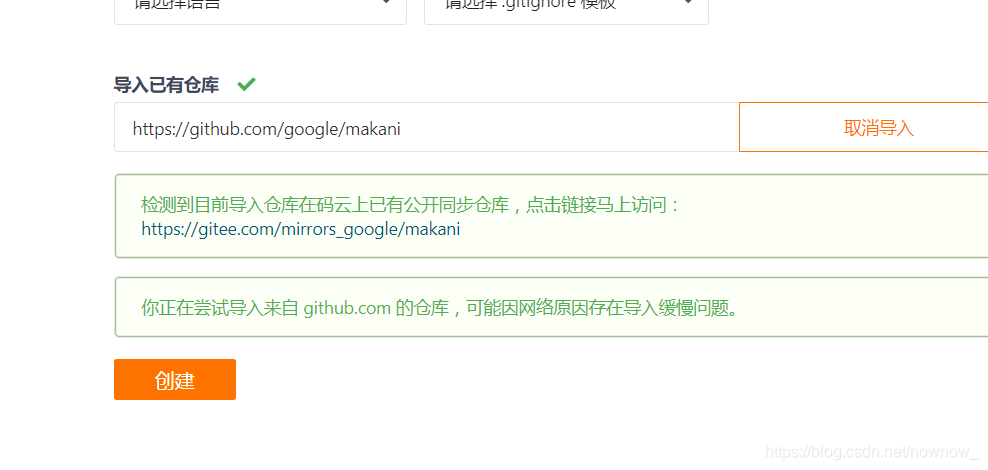Focus the repository URL import field

tap(427, 127)
